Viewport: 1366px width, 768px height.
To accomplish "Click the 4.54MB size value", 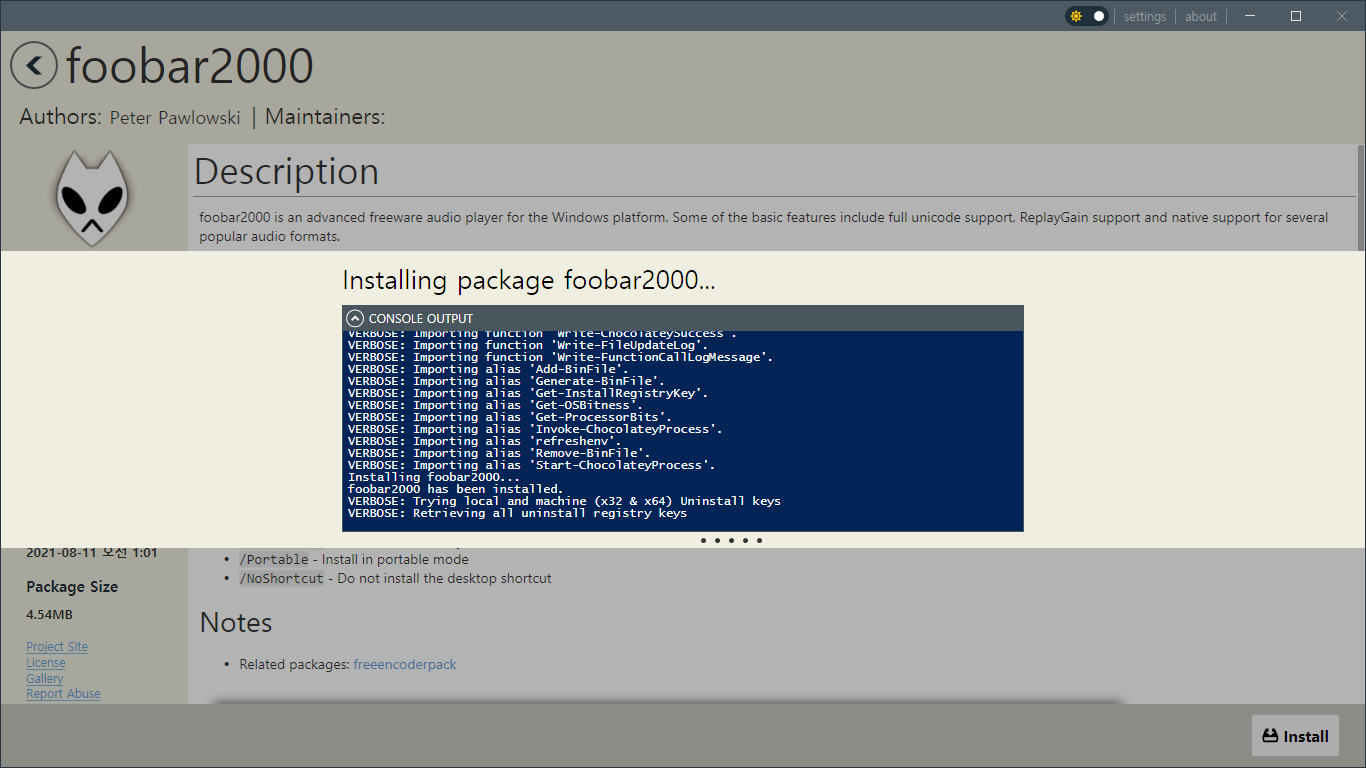I will (x=49, y=615).
